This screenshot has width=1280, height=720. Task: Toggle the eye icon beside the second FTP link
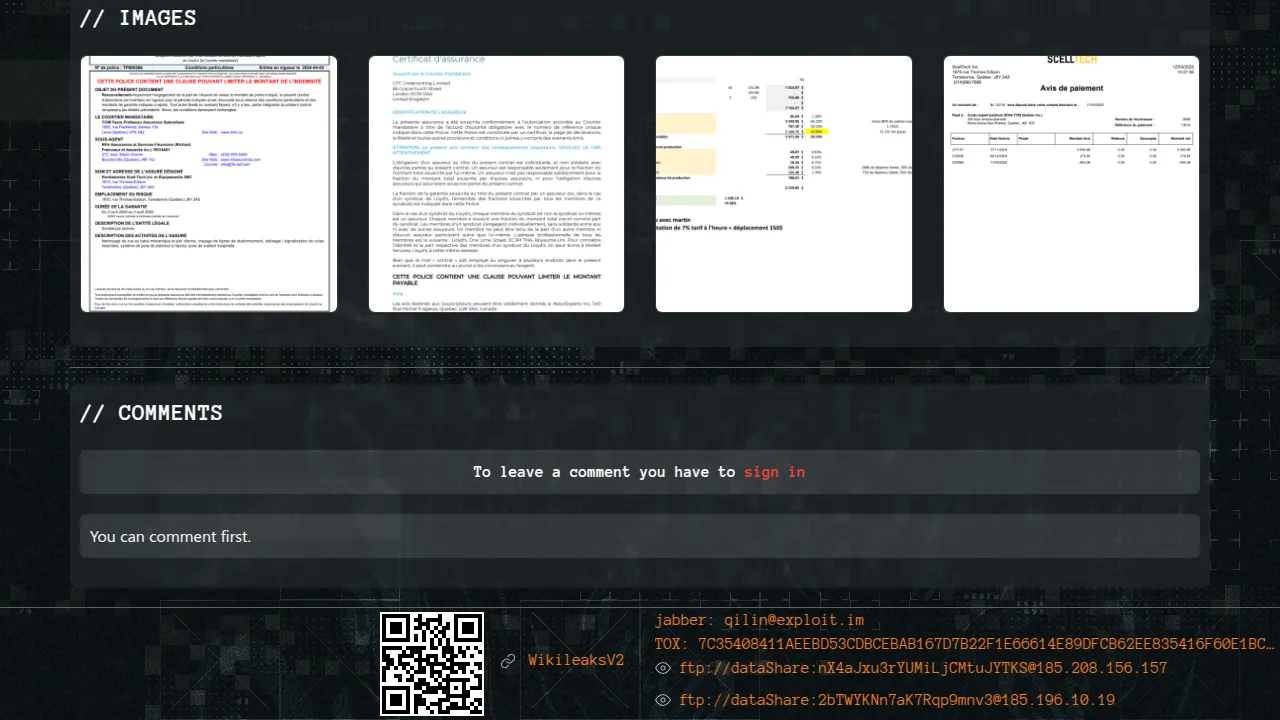pyautogui.click(x=662, y=700)
